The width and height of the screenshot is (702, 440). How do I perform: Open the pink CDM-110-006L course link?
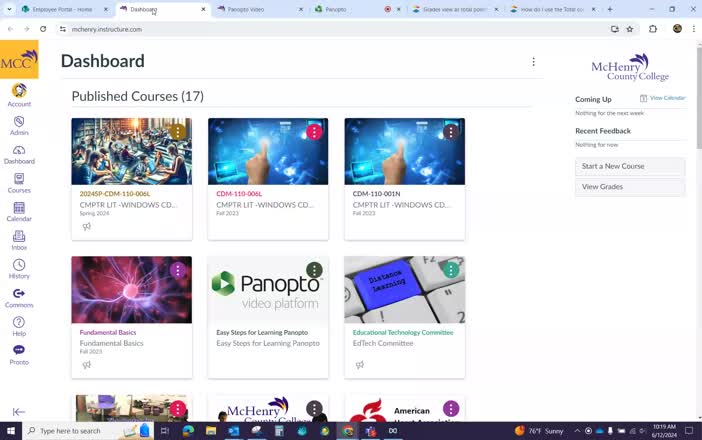pyautogui.click(x=239, y=194)
